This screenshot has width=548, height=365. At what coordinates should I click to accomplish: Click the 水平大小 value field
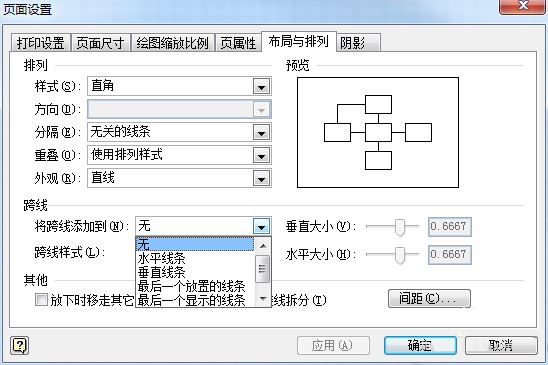(450, 255)
